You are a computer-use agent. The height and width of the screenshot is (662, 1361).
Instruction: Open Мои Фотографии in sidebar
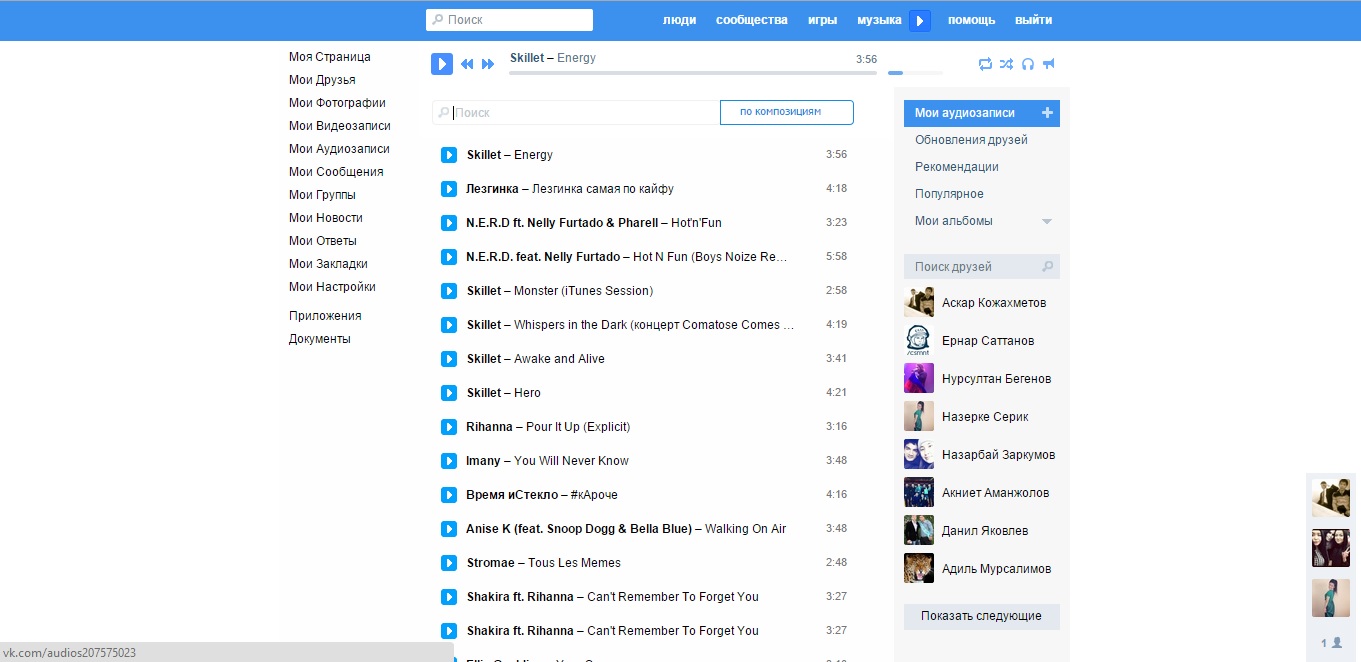(337, 103)
